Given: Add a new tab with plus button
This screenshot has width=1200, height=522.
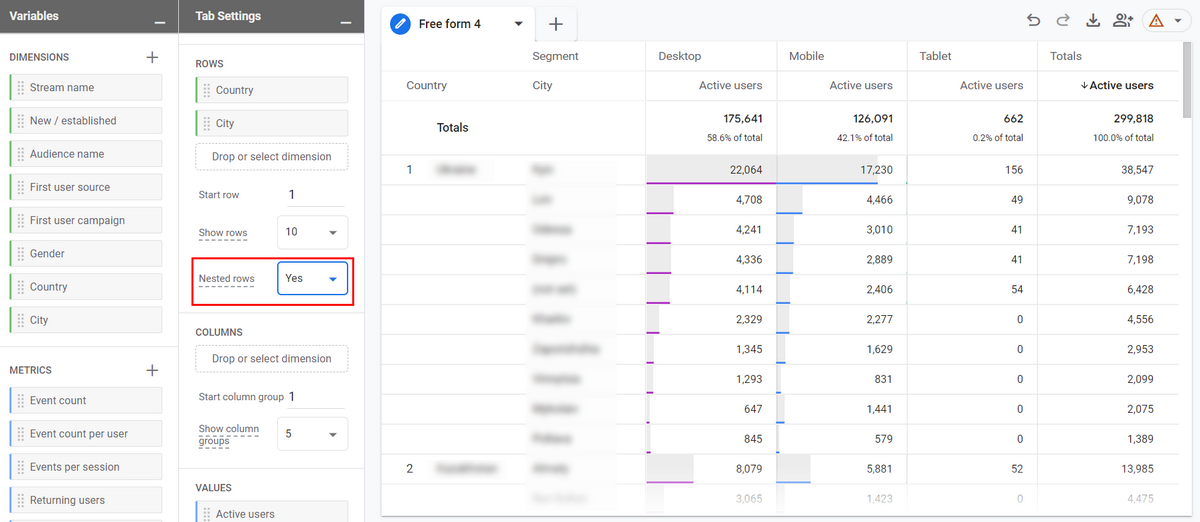Looking at the screenshot, I should [x=556, y=23].
